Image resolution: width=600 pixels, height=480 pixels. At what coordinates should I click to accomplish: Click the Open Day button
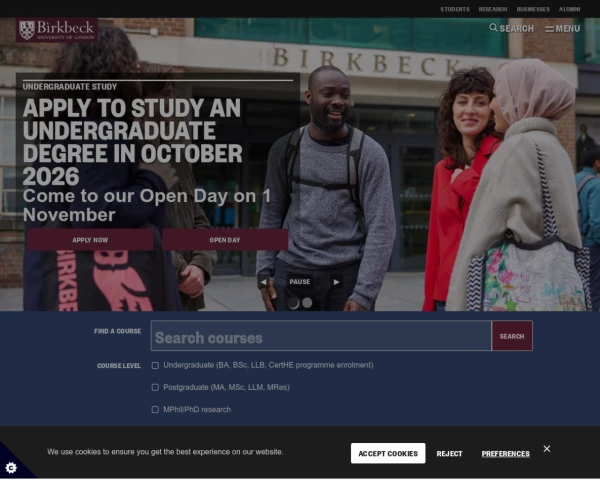pyautogui.click(x=225, y=240)
